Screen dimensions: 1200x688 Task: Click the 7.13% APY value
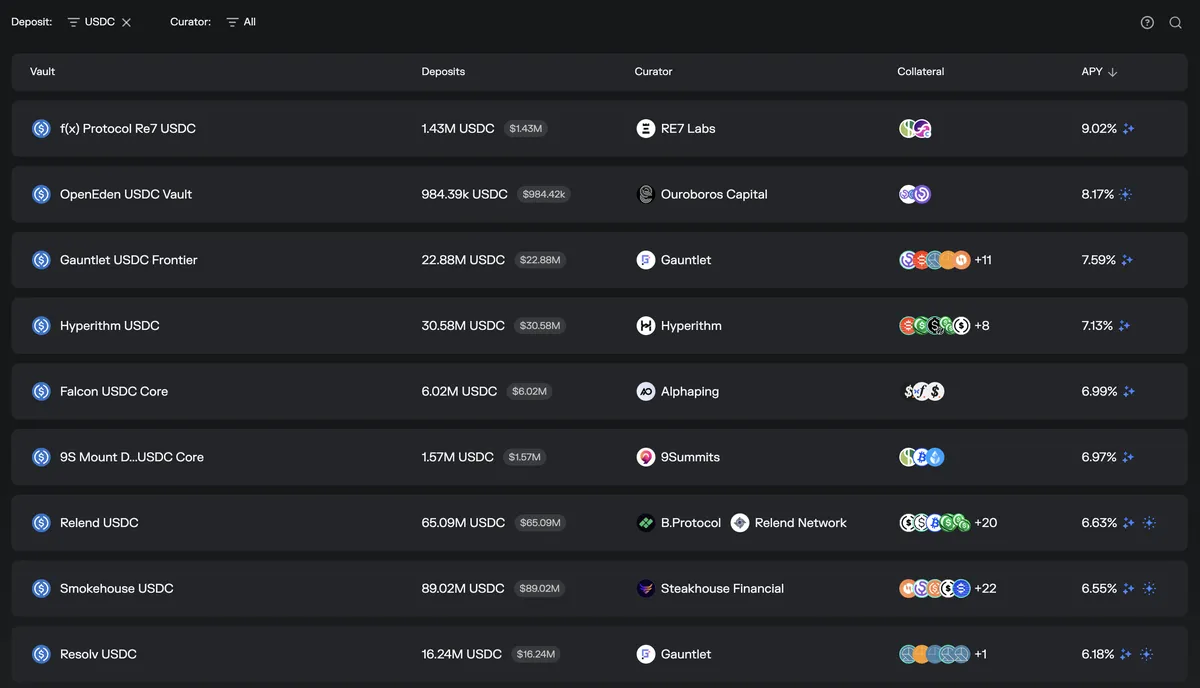[1097, 326]
